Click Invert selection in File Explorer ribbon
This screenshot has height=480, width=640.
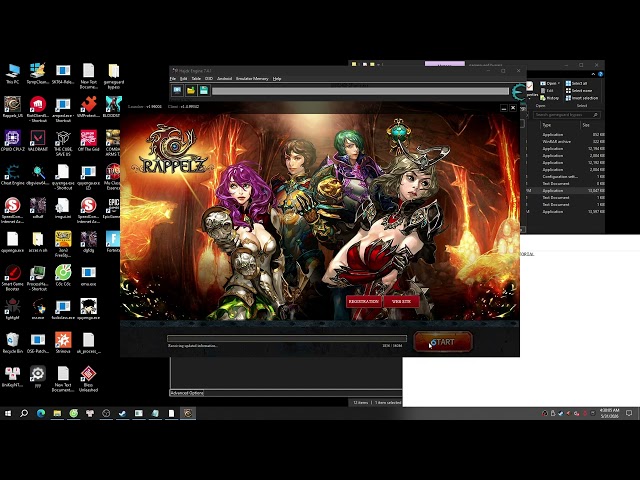tap(582, 98)
